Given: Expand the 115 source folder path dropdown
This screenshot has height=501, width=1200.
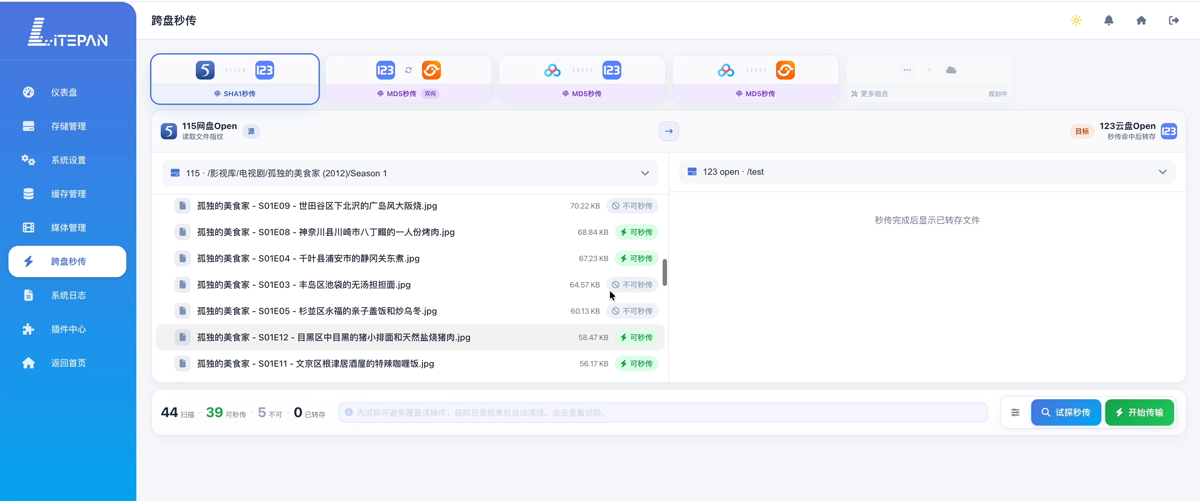Looking at the screenshot, I should (x=410, y=173).
